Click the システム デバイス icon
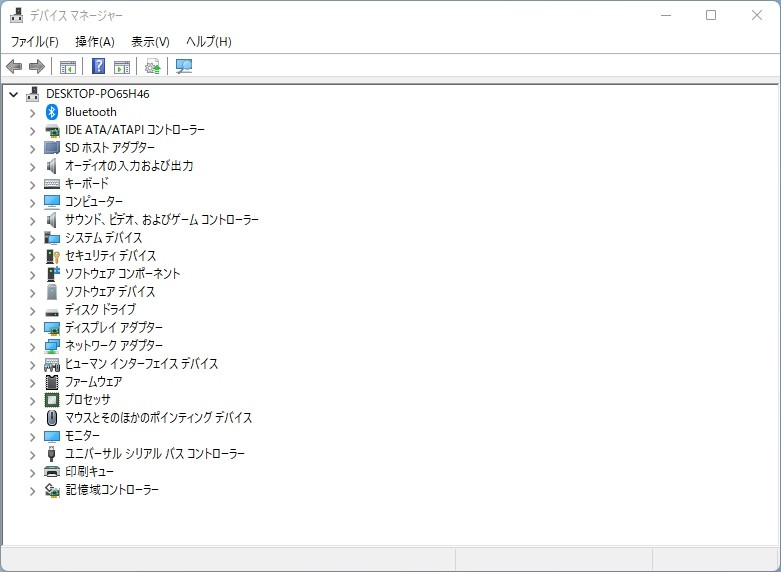 tap(52, 238)
